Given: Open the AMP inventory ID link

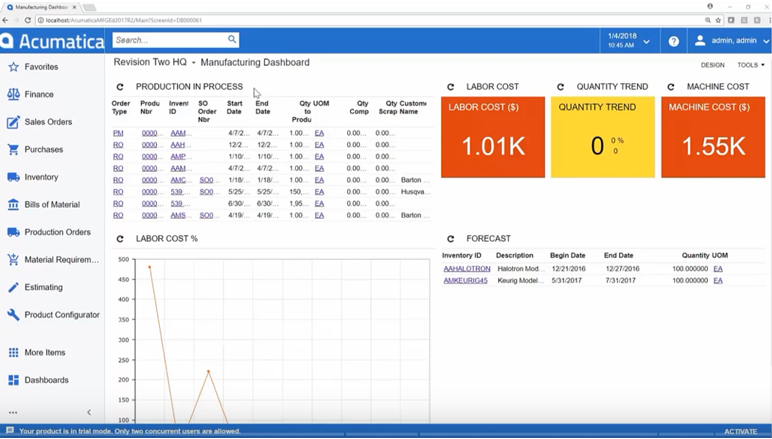Looking at the screenshot, I should [178, 157].
